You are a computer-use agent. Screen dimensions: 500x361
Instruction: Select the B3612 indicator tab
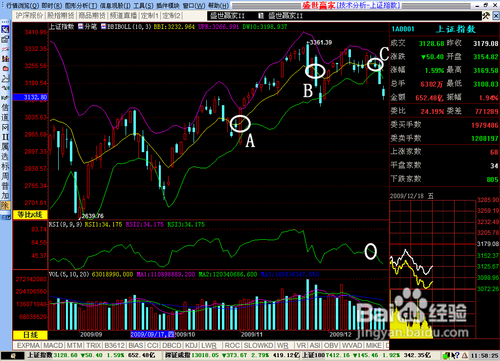pos(115,346)
